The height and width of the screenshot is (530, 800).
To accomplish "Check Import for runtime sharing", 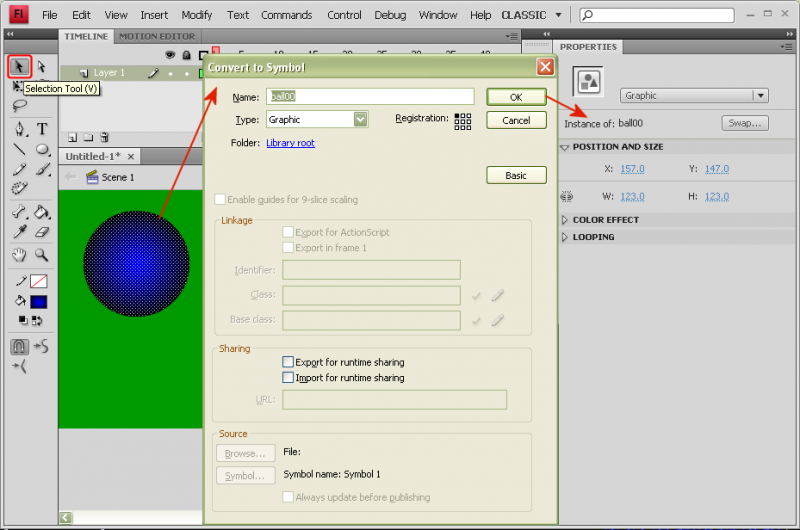I will coord(288,377).
